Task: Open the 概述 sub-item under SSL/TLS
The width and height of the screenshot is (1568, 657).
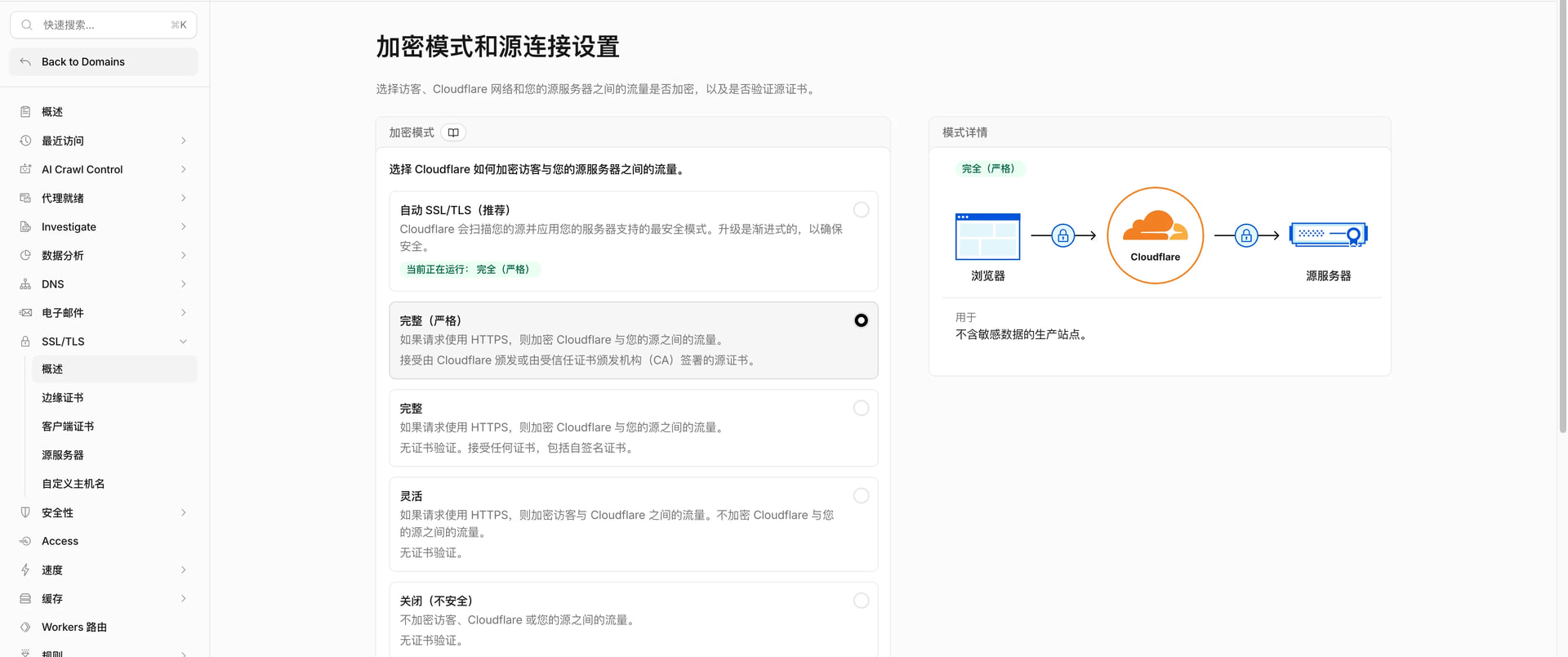Action: click(x=114, y=369)
